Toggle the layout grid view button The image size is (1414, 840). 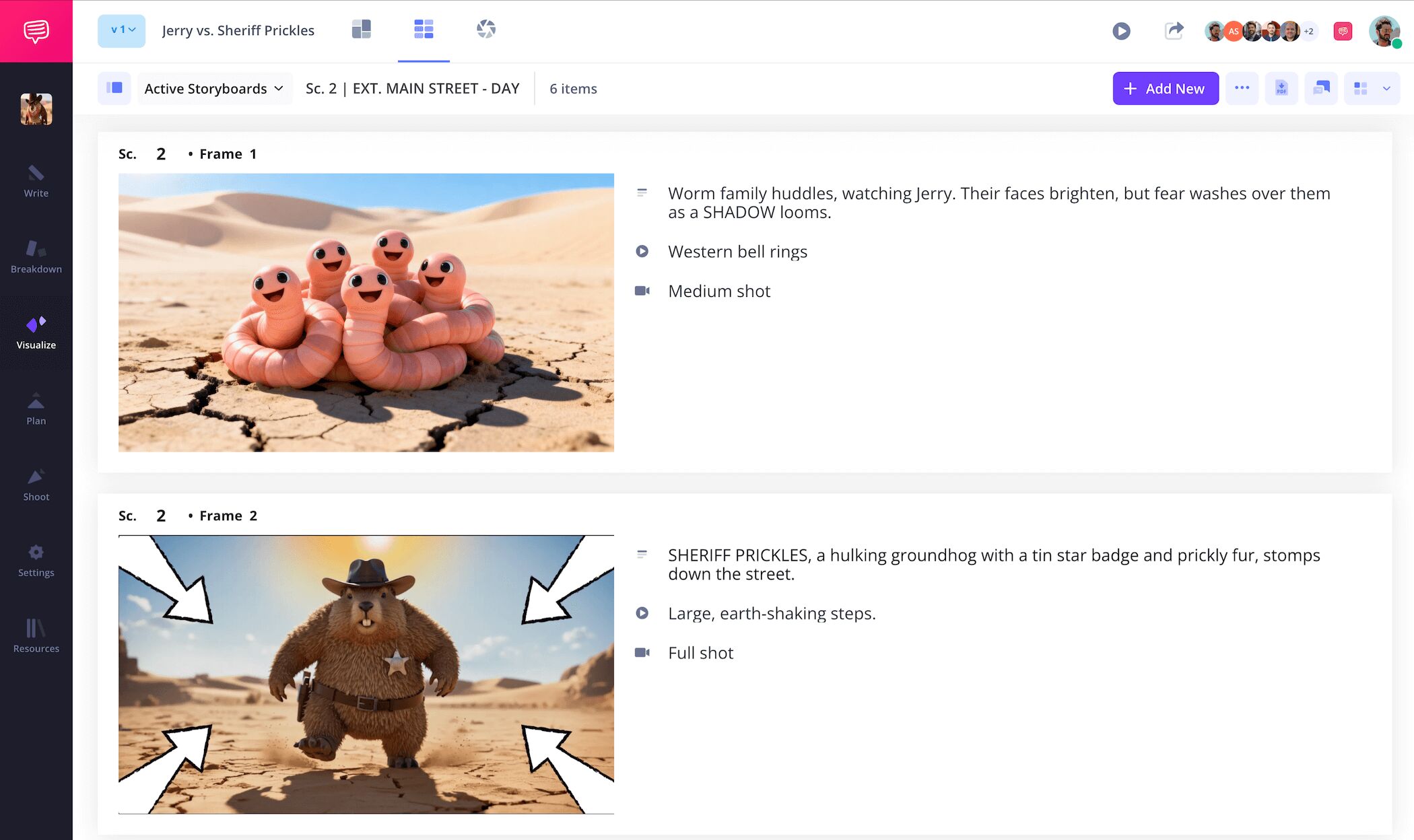[x=1361, y=88]
